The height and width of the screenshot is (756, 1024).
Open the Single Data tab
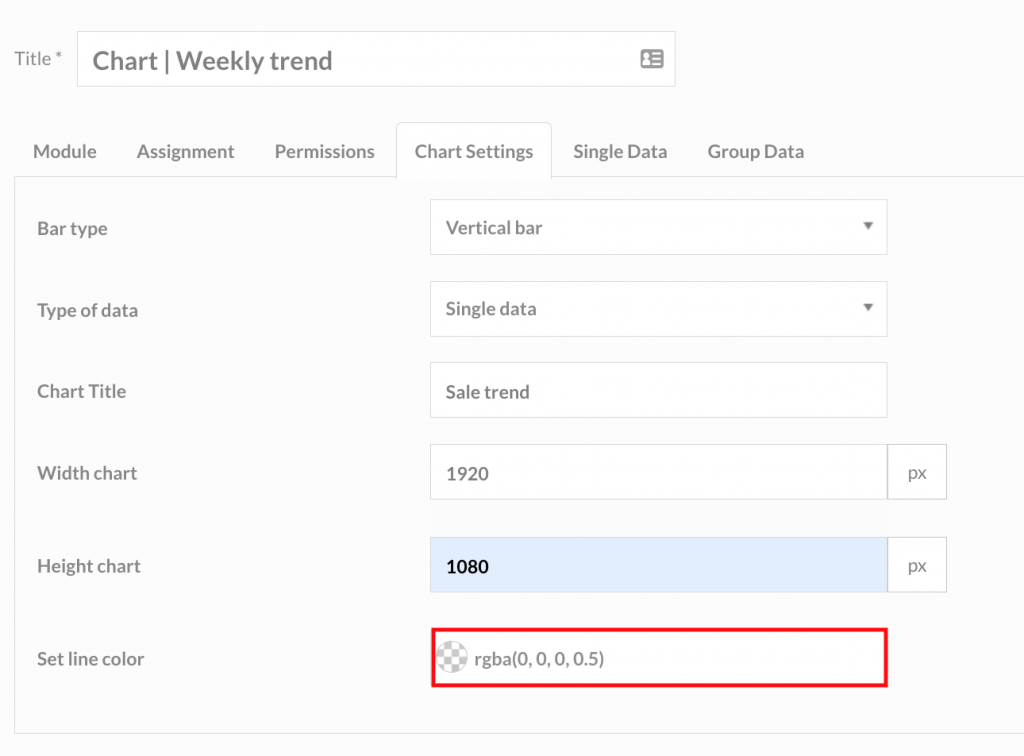(620, 151)
